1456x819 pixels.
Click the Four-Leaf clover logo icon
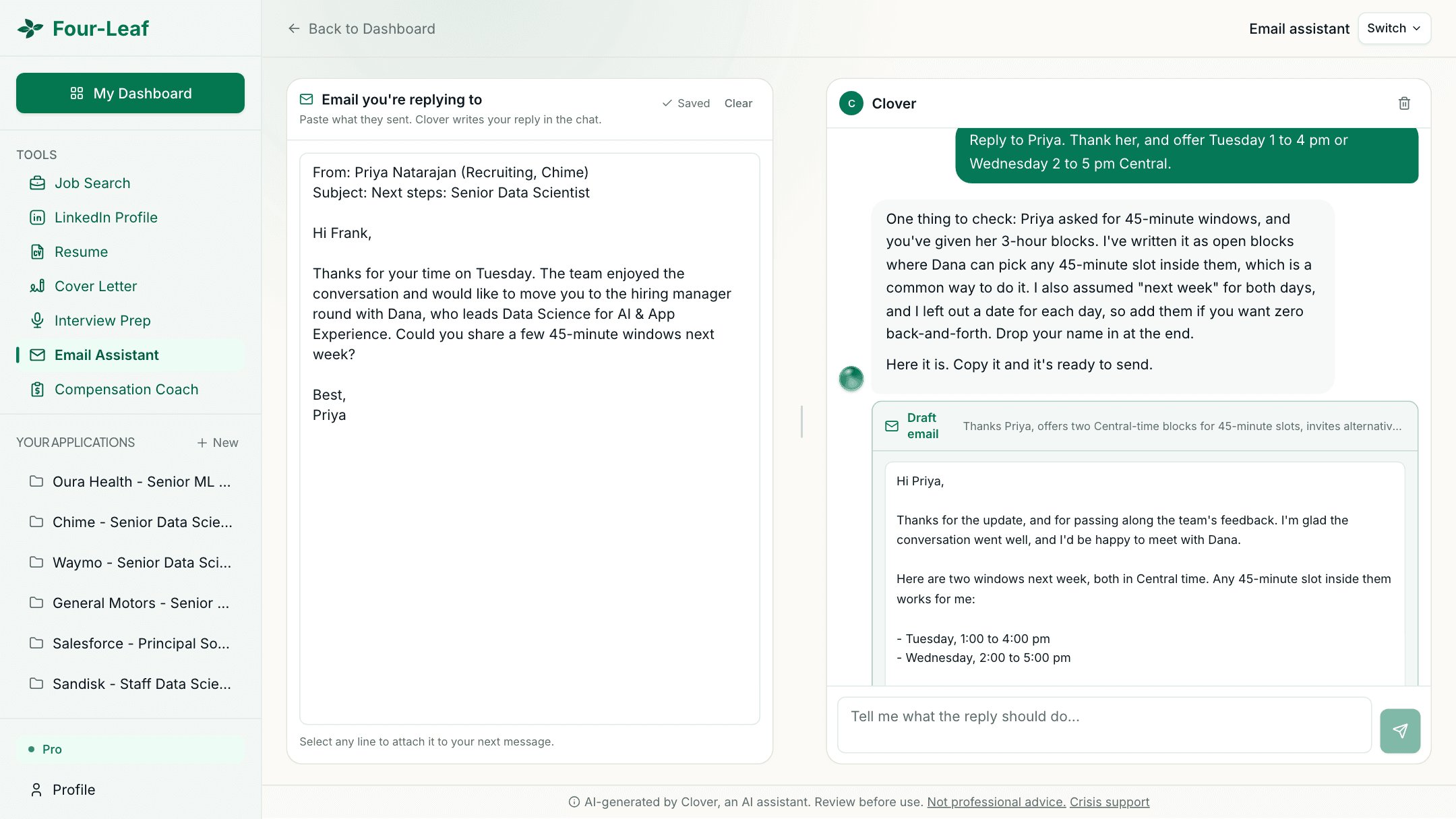(30, 28)
